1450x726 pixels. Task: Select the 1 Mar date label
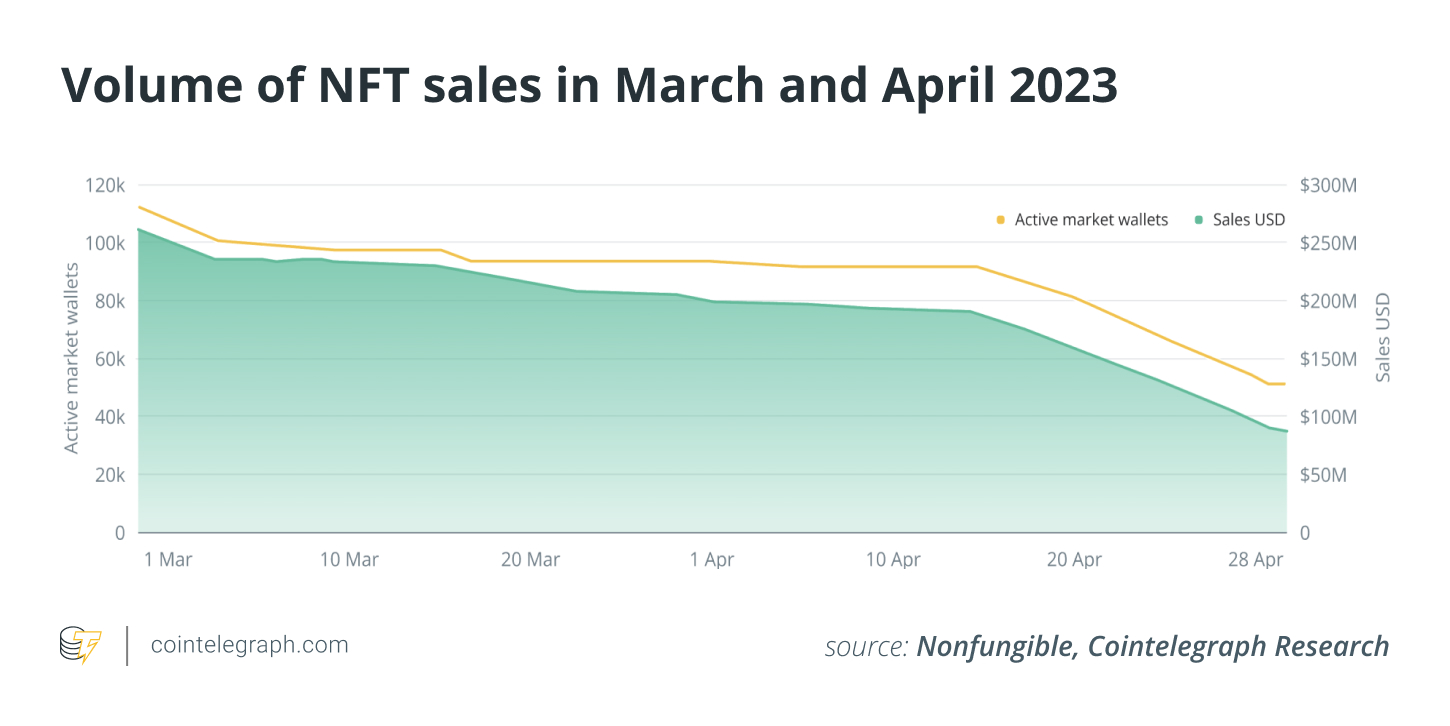coord(168,560)
